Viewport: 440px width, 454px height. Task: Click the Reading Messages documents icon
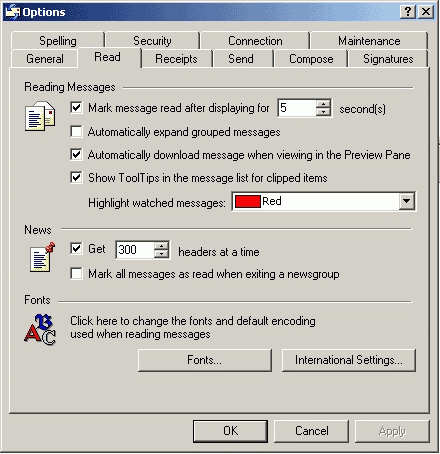point(40,116)
